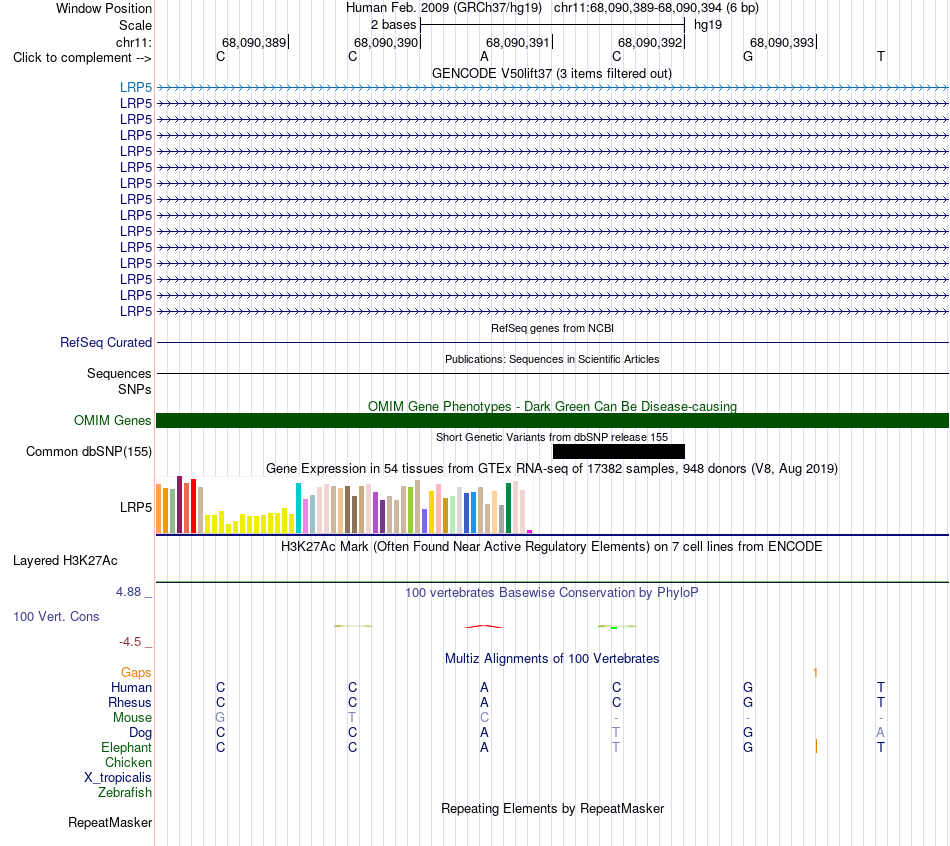Select the Dog alignment species label
Screen dimensions: 950x846
[140, 733]
